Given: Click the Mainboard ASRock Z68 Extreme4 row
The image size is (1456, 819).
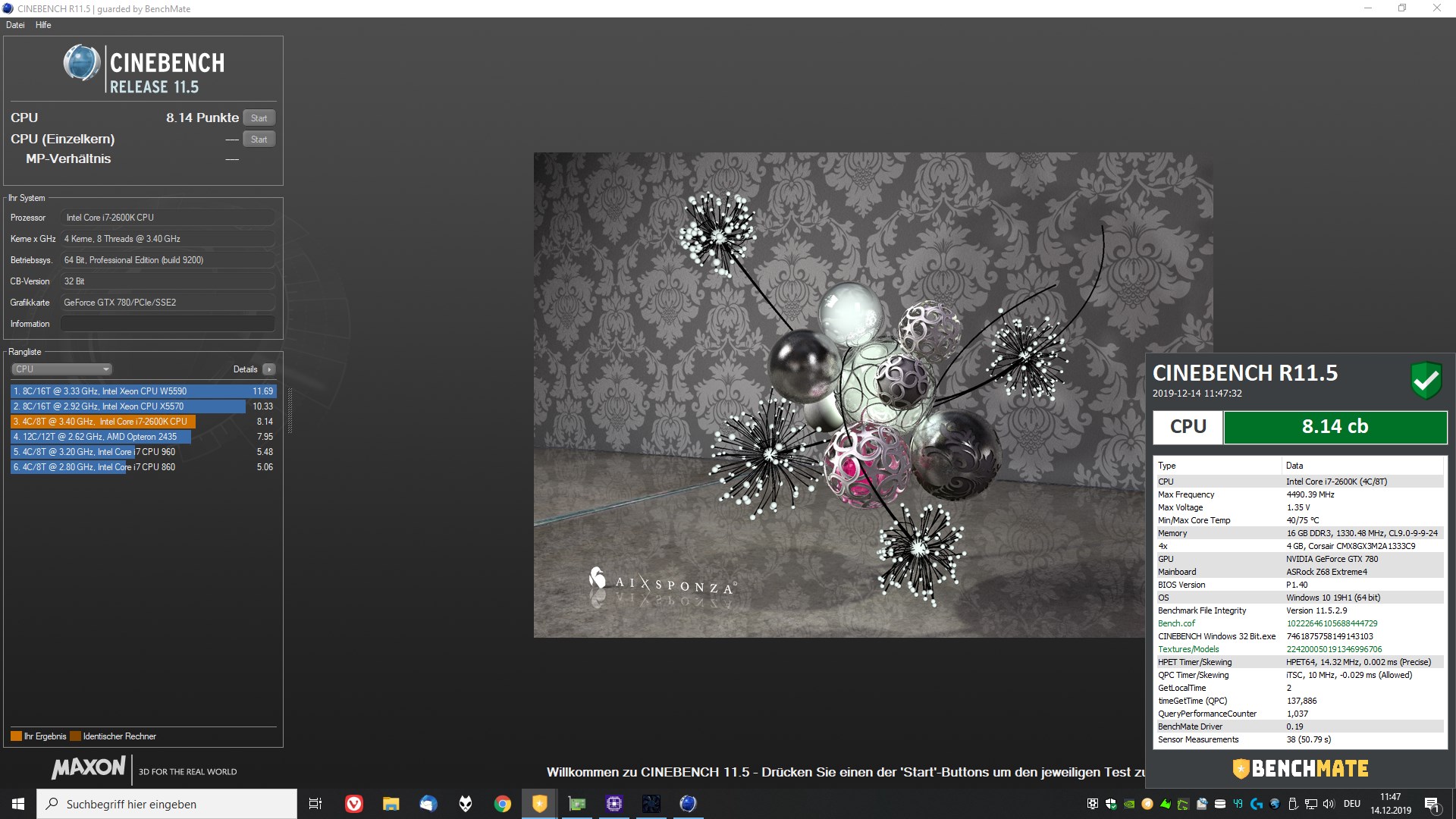Looking at the screenshot, I should click(x=1300, y=572).
